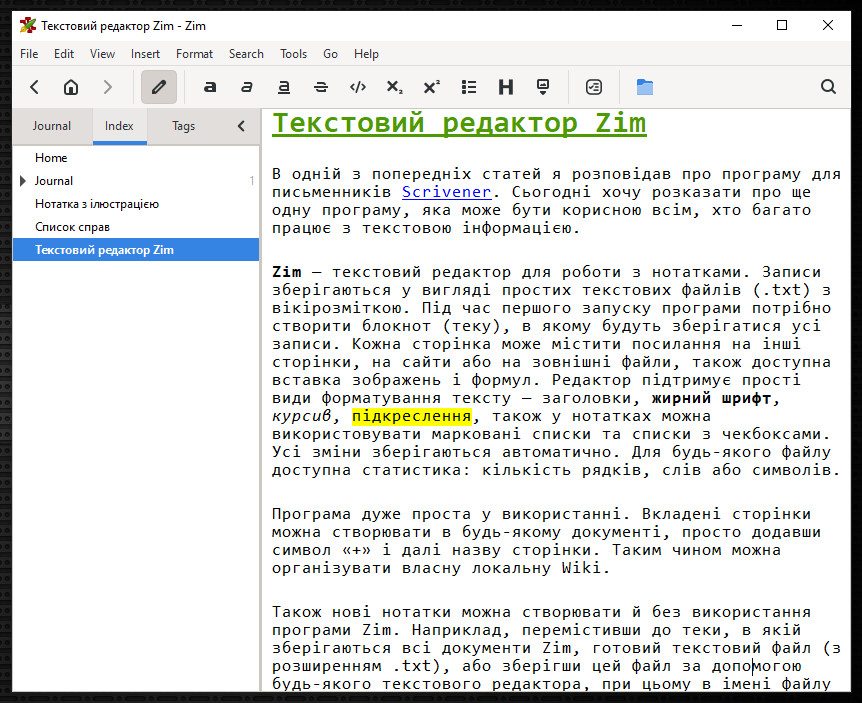Image resolution: width=862 pixels, height=703 pixels.
Task: Select Текстовий редактор Zim index entry
Action: pyautogui.click(x=136, y=250)
